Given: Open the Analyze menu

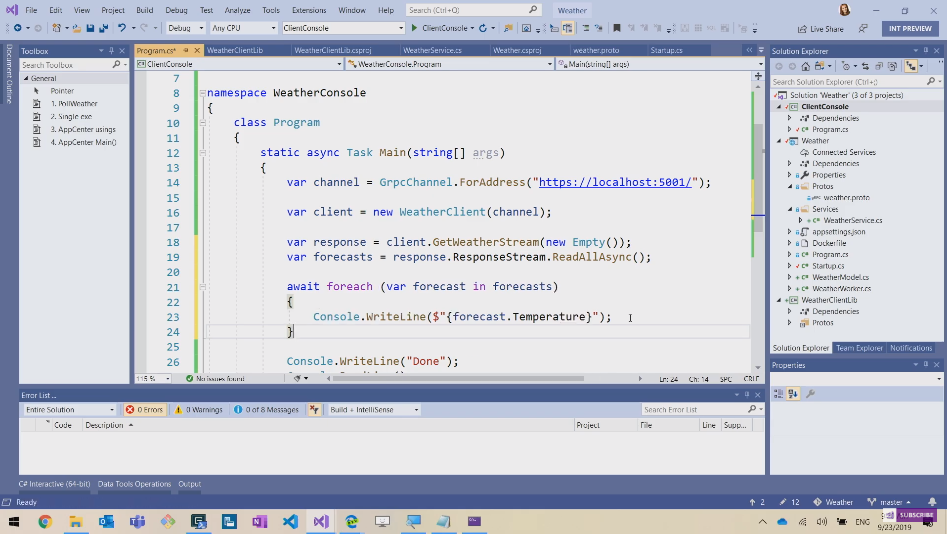Looking at the screenshot, I should click(237, 10).
